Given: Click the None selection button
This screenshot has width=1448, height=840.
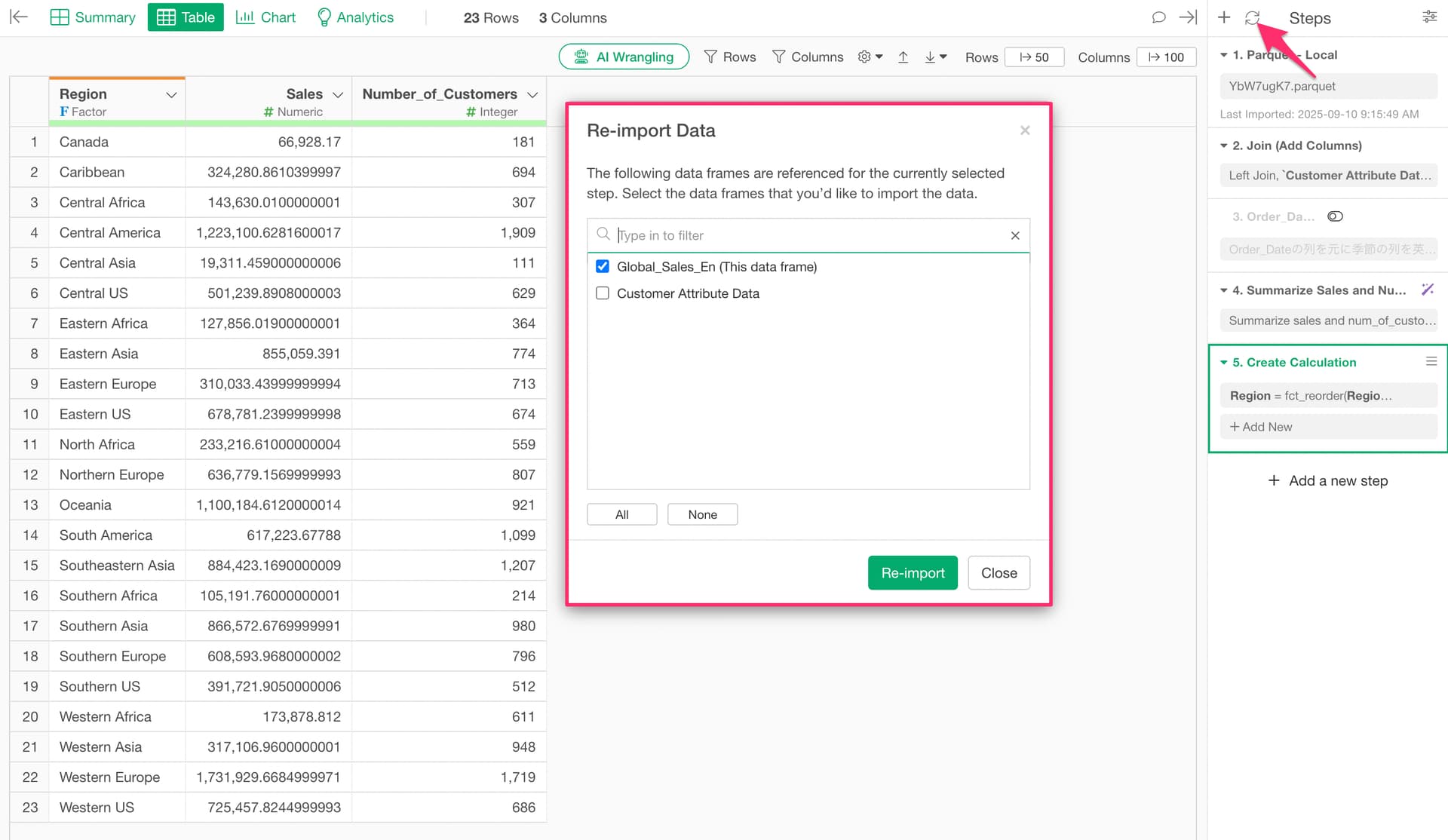Looking at the screenshot, I should coord(701,514).
